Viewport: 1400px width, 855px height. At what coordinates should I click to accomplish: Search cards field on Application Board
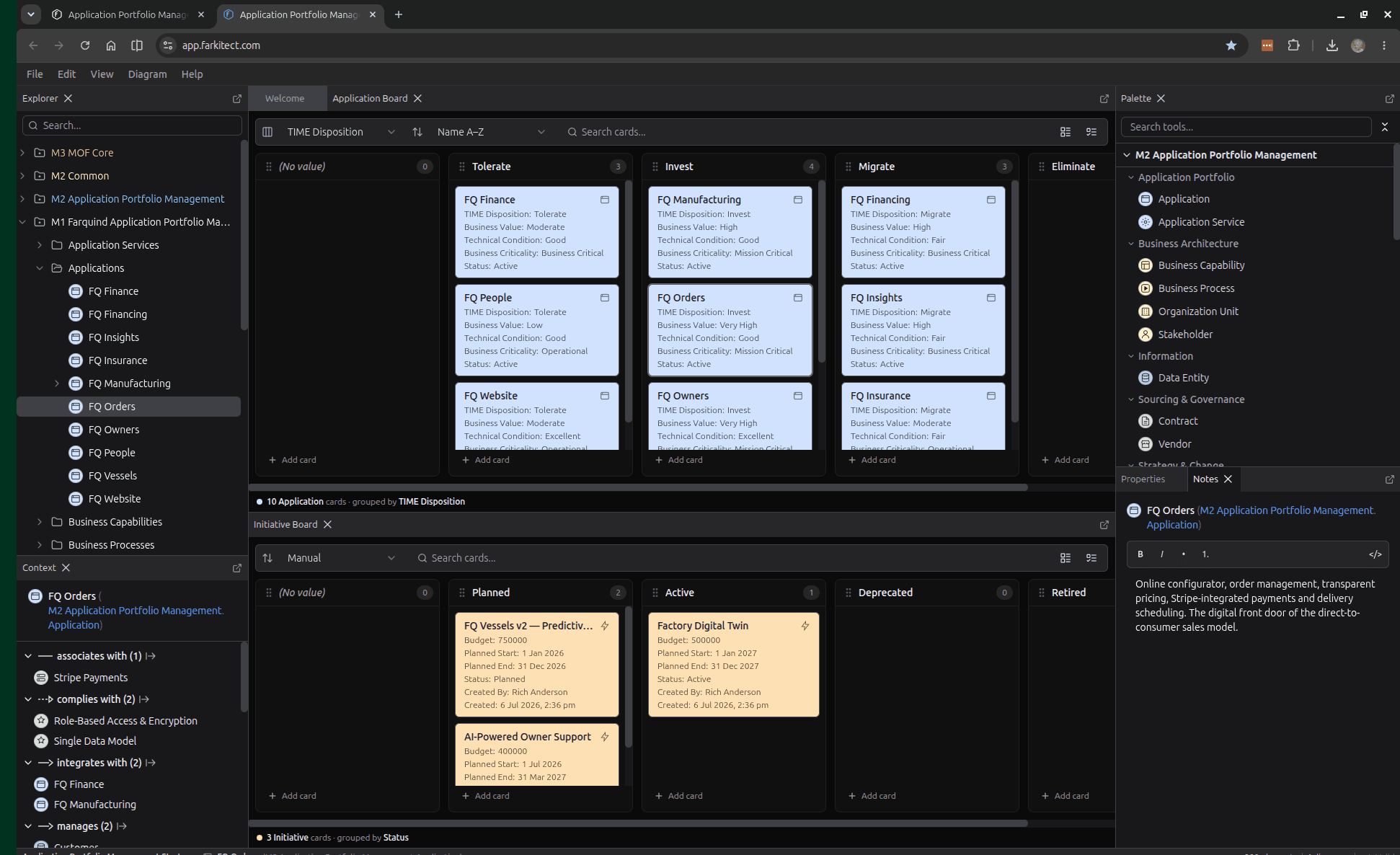804,132
